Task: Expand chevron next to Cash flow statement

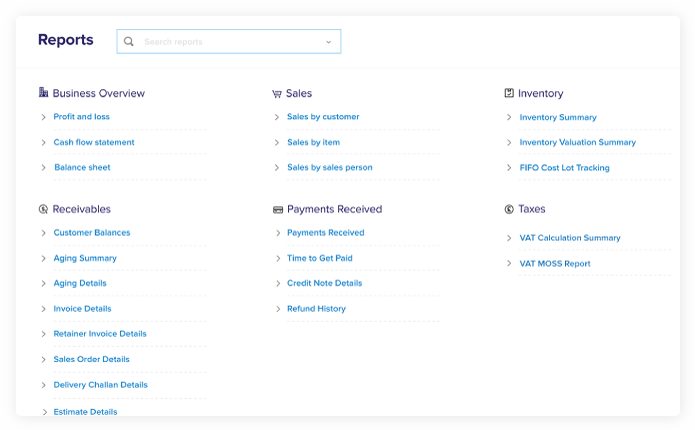Action: tap(43, 142)
